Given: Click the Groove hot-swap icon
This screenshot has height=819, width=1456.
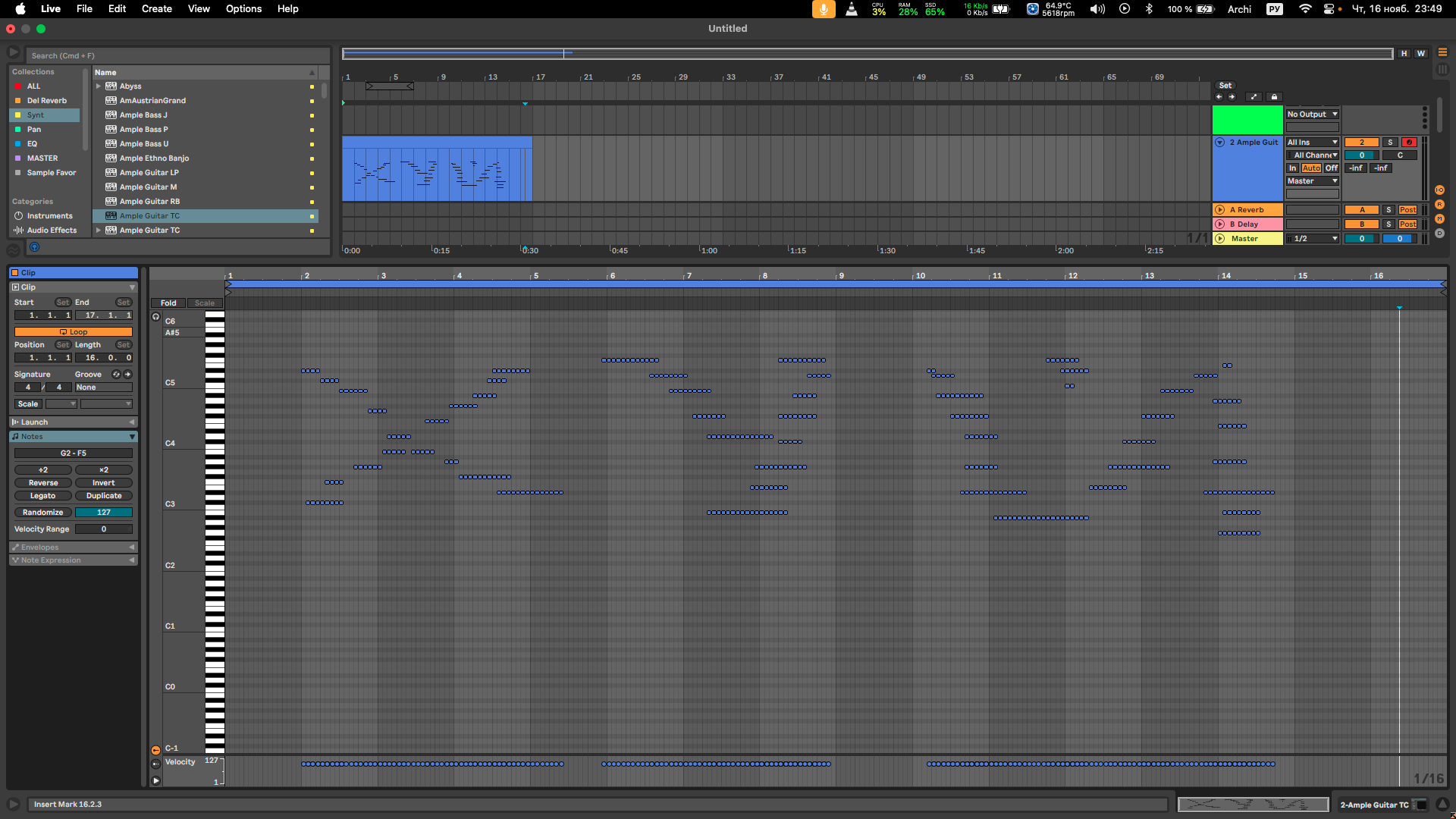Looking at the screenshot, I should click(x=116, y=375).
